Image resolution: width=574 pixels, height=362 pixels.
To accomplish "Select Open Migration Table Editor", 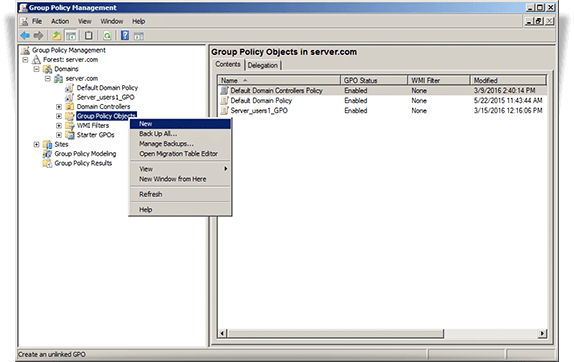I will [x=180, y=154].
